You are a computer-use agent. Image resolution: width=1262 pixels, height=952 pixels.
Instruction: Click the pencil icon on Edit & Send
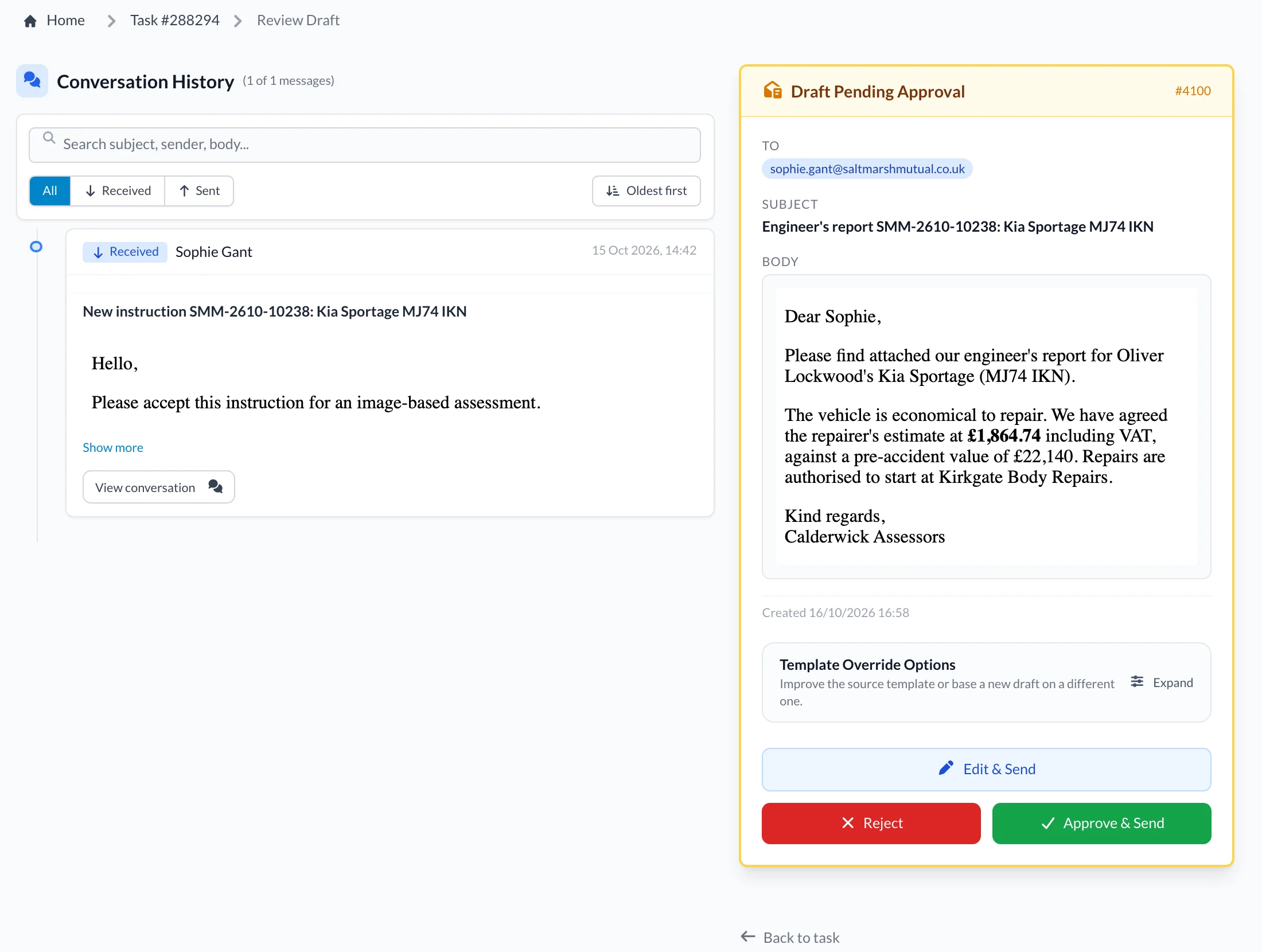946,768
